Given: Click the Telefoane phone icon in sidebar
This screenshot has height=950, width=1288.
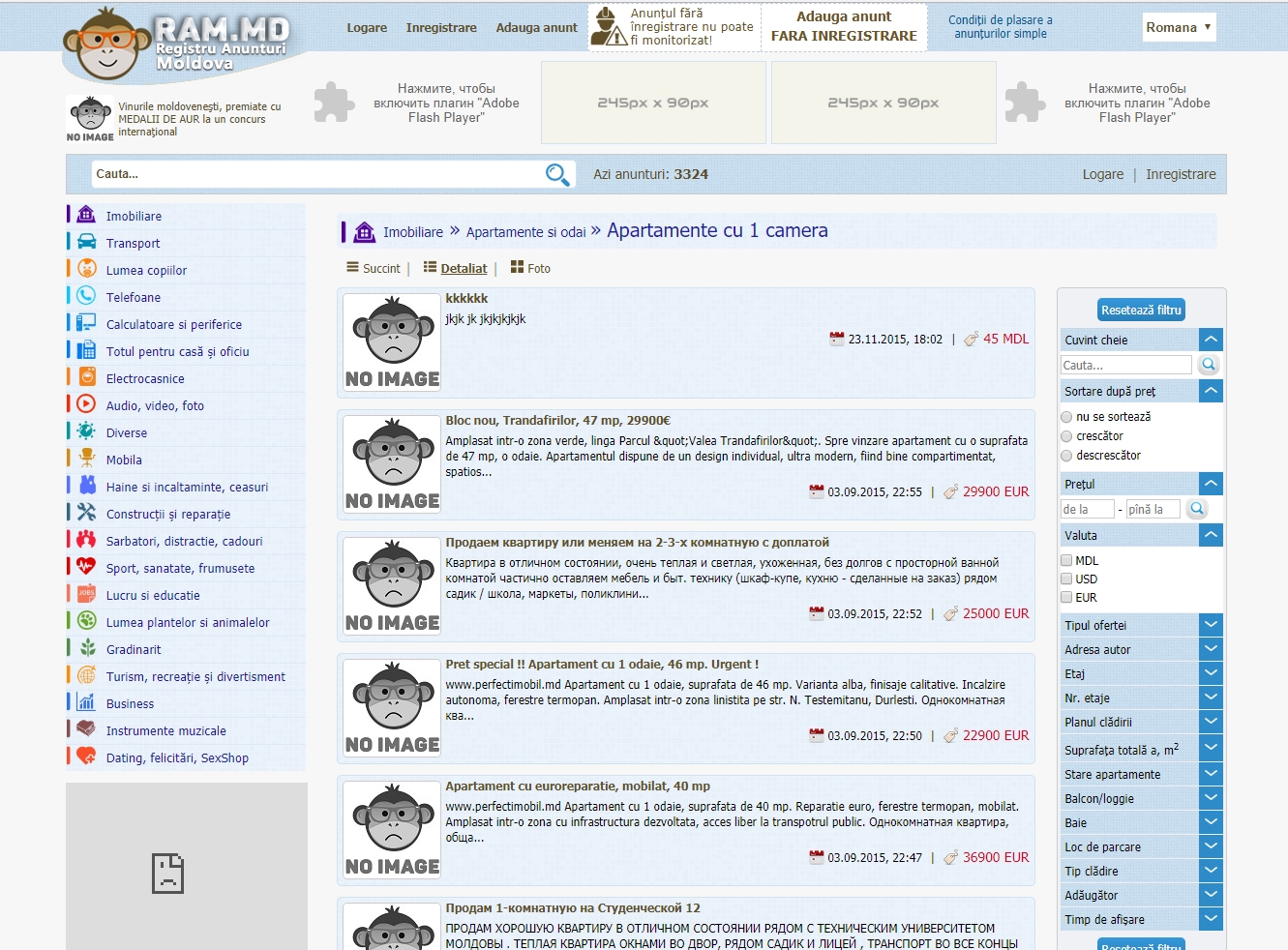Looking at the screenshot, I should pyautogui.click(x=86, y=296).
